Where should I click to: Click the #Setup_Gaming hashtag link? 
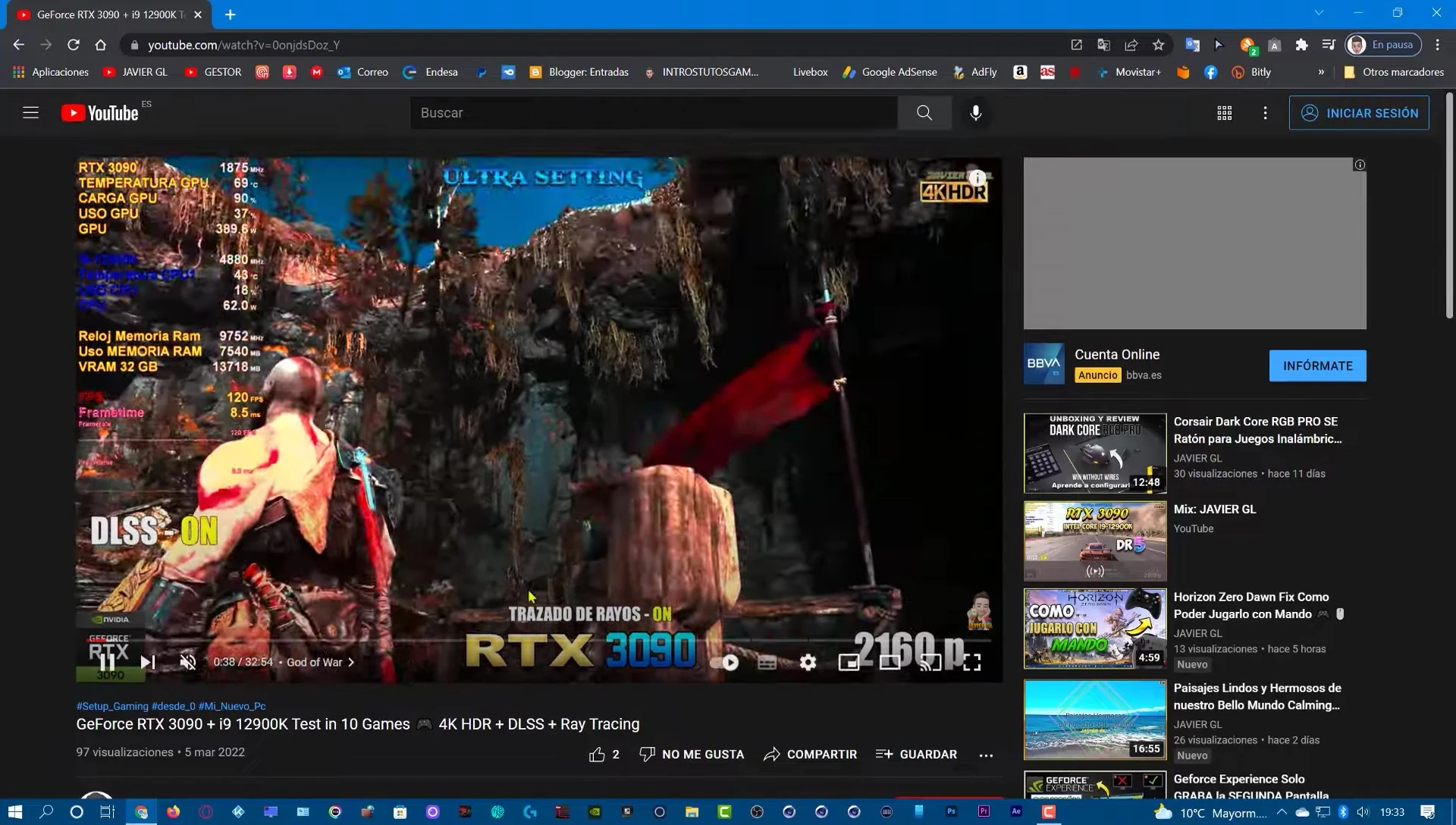(x=112, y=706)
